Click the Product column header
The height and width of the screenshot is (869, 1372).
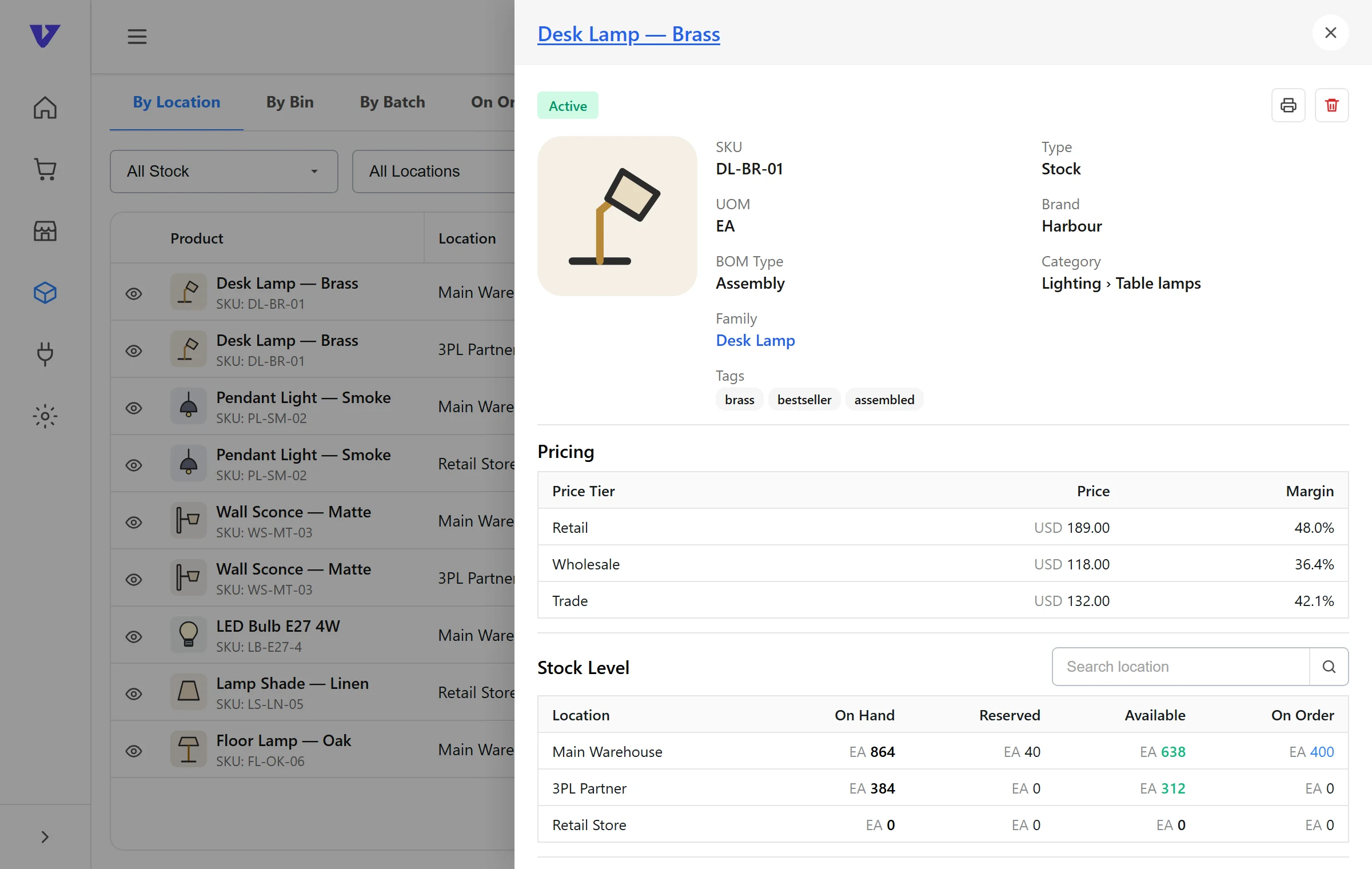pos(197,238)
